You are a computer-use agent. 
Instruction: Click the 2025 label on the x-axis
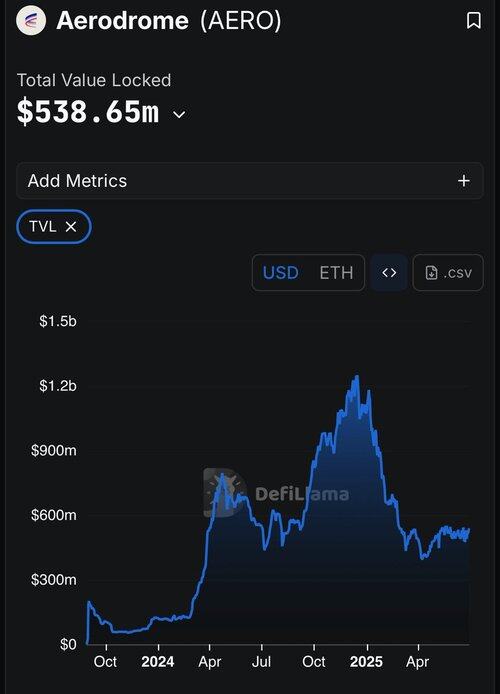(366, 662)
